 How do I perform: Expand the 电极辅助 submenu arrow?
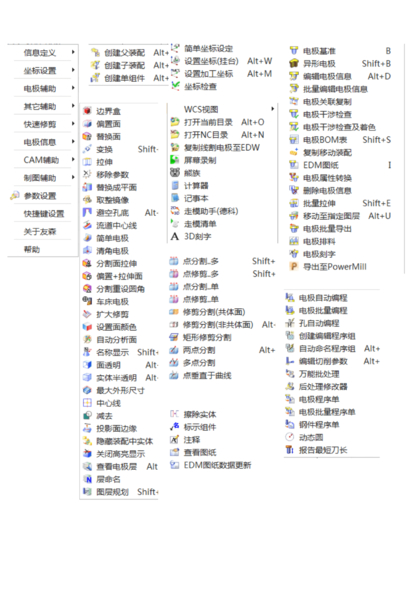pos(73,88)
